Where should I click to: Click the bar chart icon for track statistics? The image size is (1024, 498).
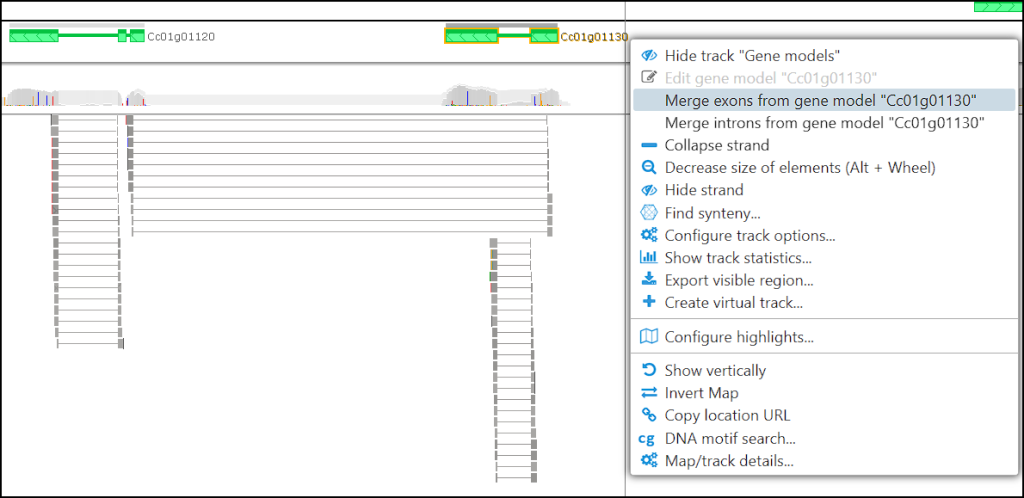pos(648,258)
